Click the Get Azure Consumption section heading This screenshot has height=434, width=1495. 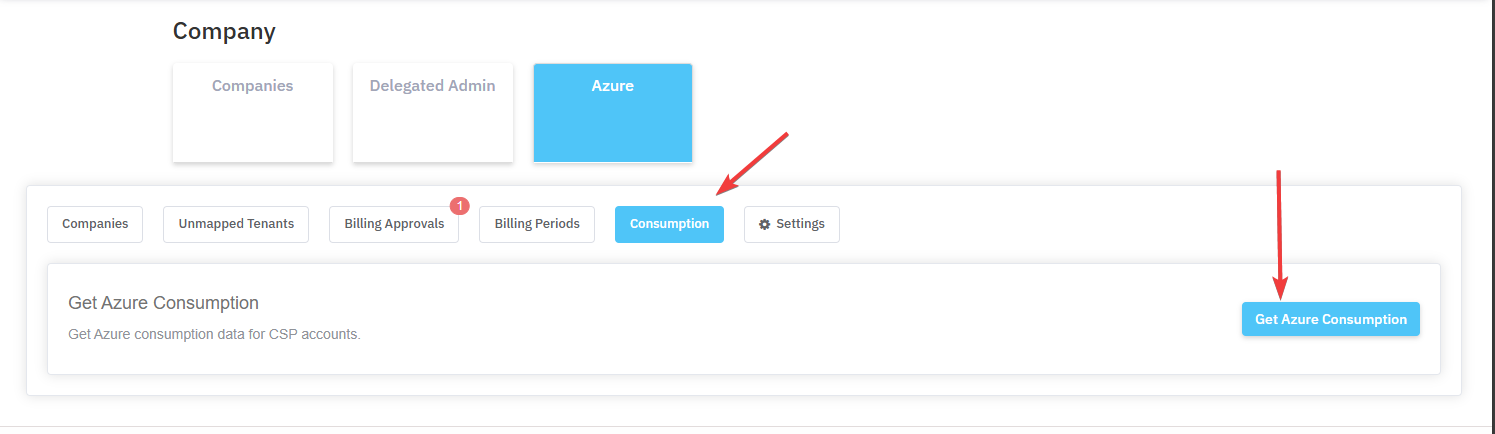[x=163, y=303]
